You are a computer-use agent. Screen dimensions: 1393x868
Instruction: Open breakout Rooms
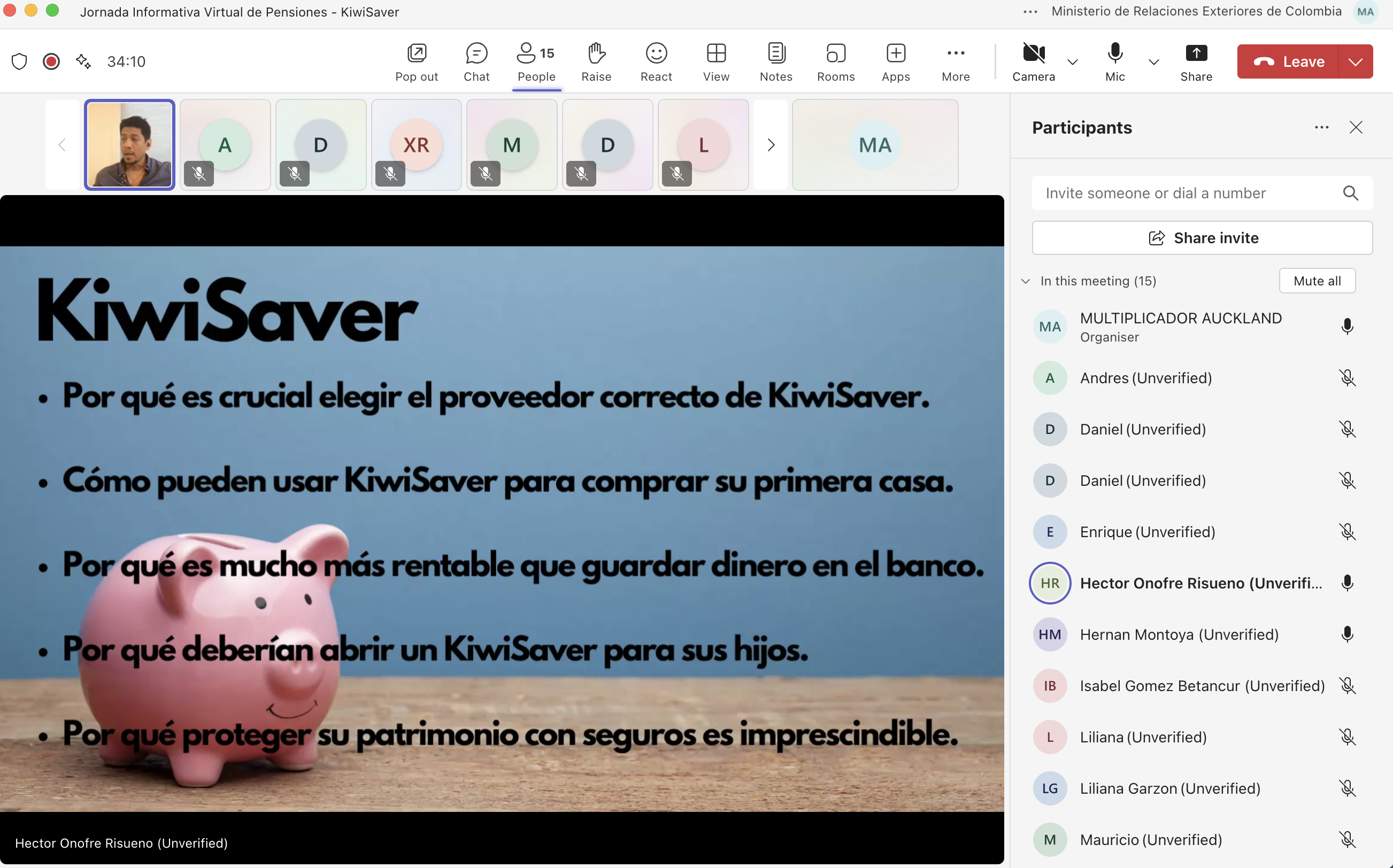tap(835, 62)
